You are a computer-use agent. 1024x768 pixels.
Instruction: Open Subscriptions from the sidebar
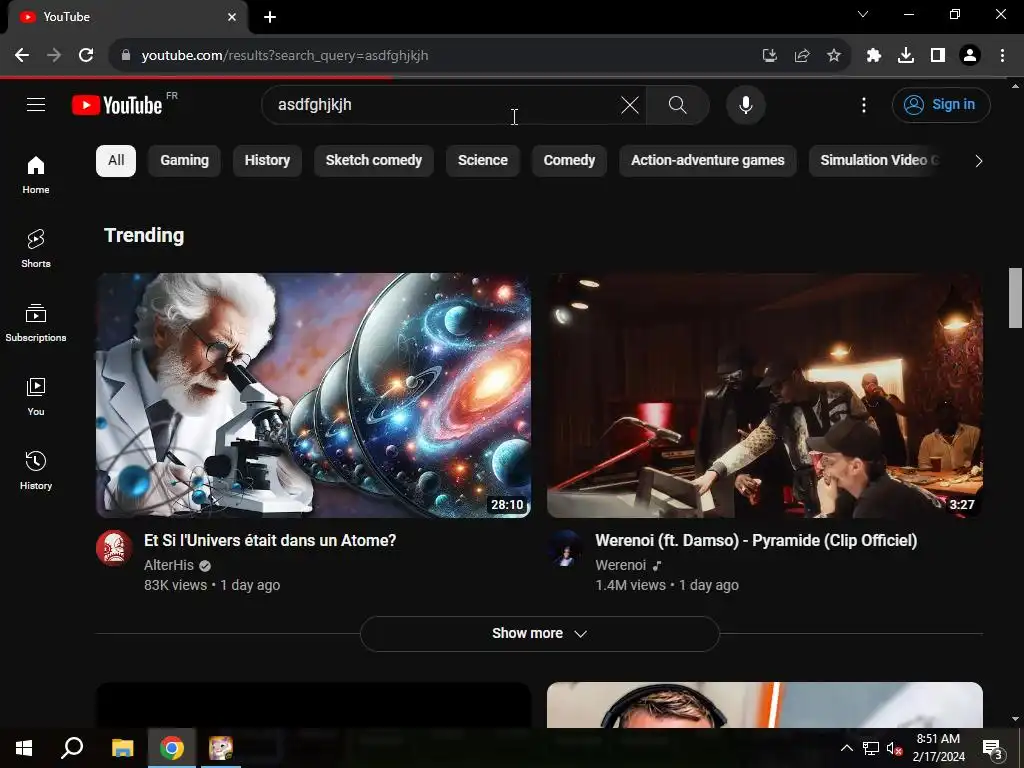(x=36, y=323)
